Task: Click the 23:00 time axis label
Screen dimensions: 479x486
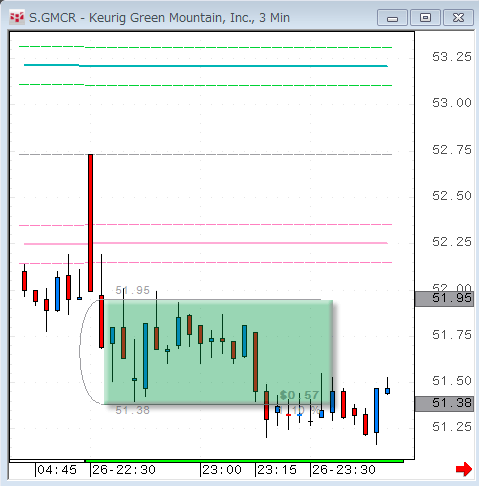Action: (222, 470)
